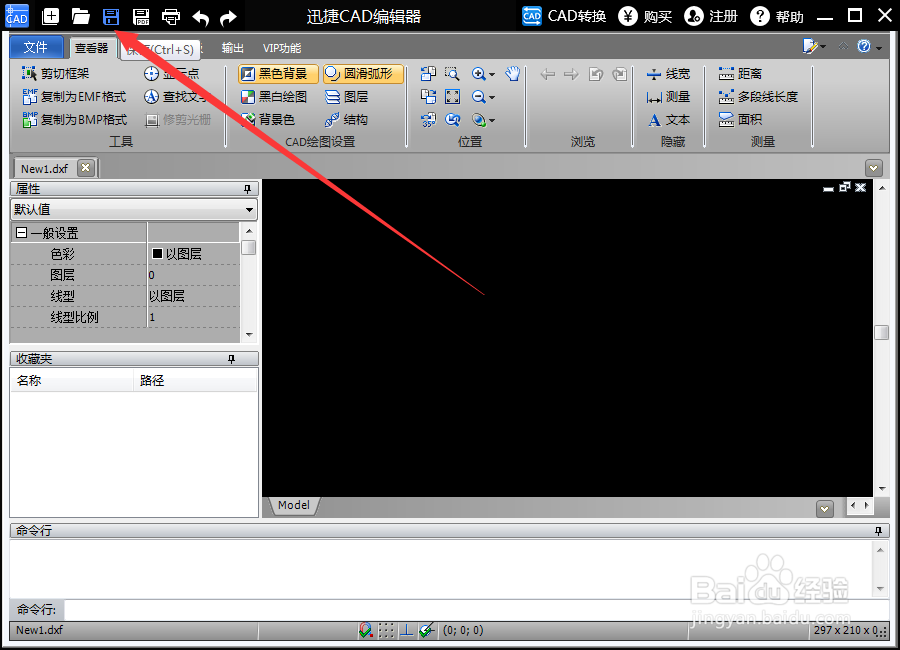Screen dimensions: 900x650
Task: Click the Save as PDF icon
Action: 141,17
